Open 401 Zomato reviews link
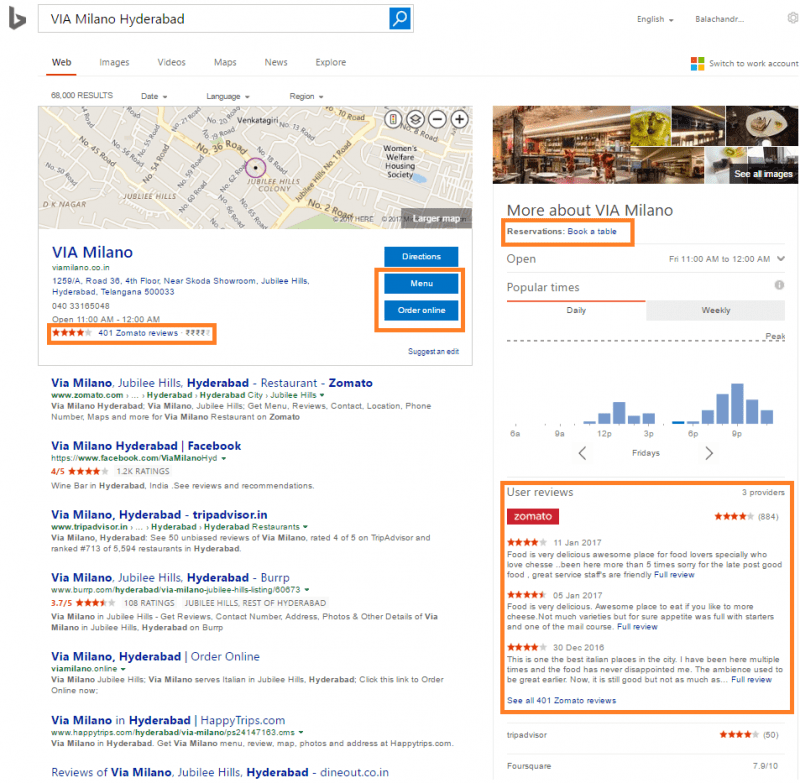The width and height of the screenshot is (800, 783). click(x=138, y=333)
